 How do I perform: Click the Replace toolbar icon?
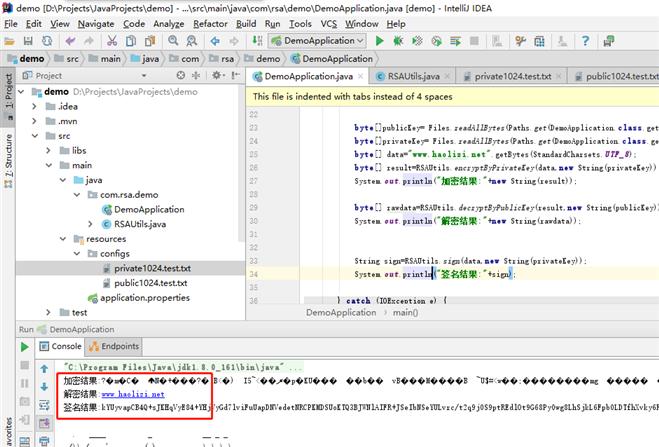[x=192, y=41]
